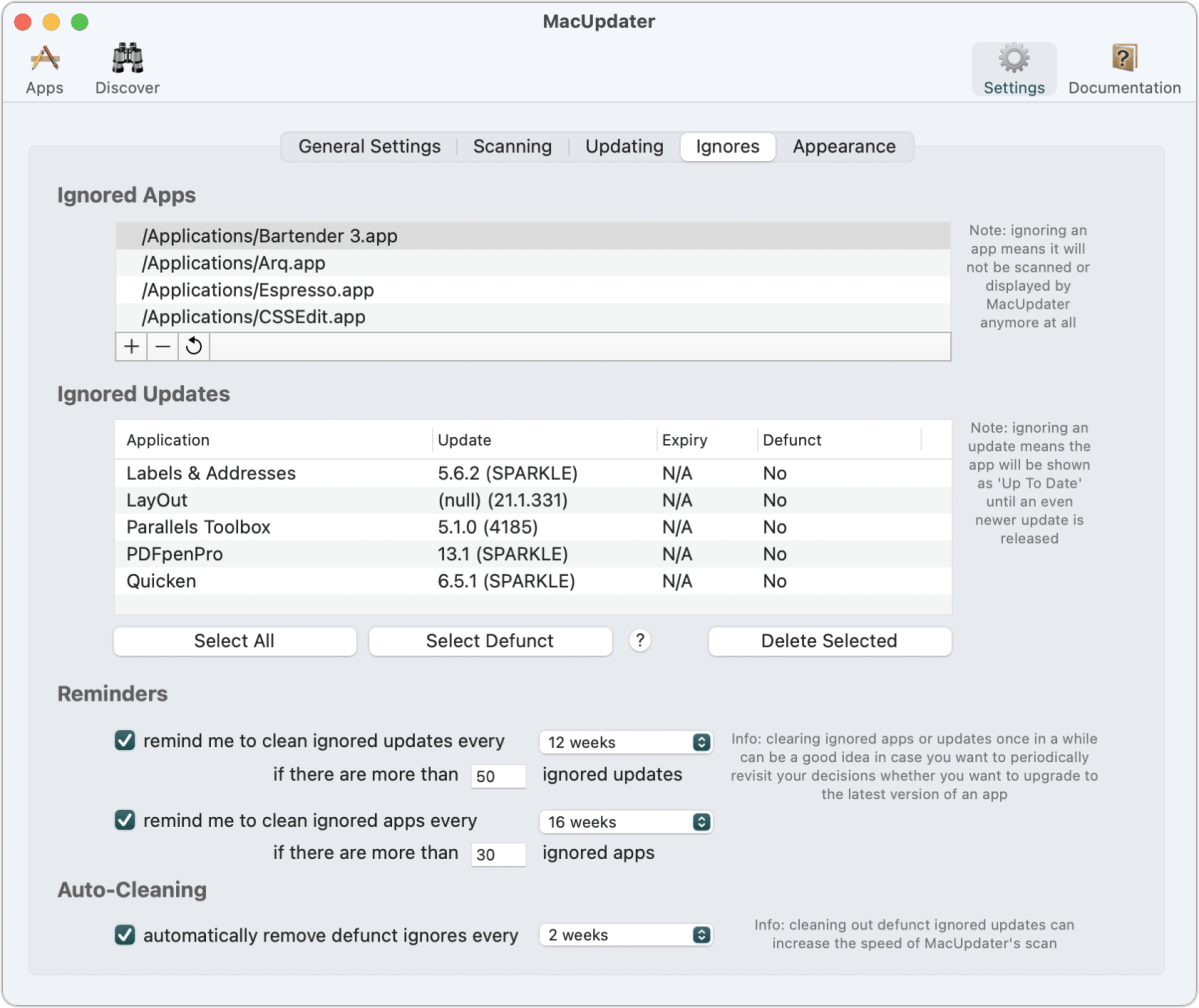Switch to Appearance tab
Image resolution: width=1199 pixels, height=1008 pixels.
point(844,146)
